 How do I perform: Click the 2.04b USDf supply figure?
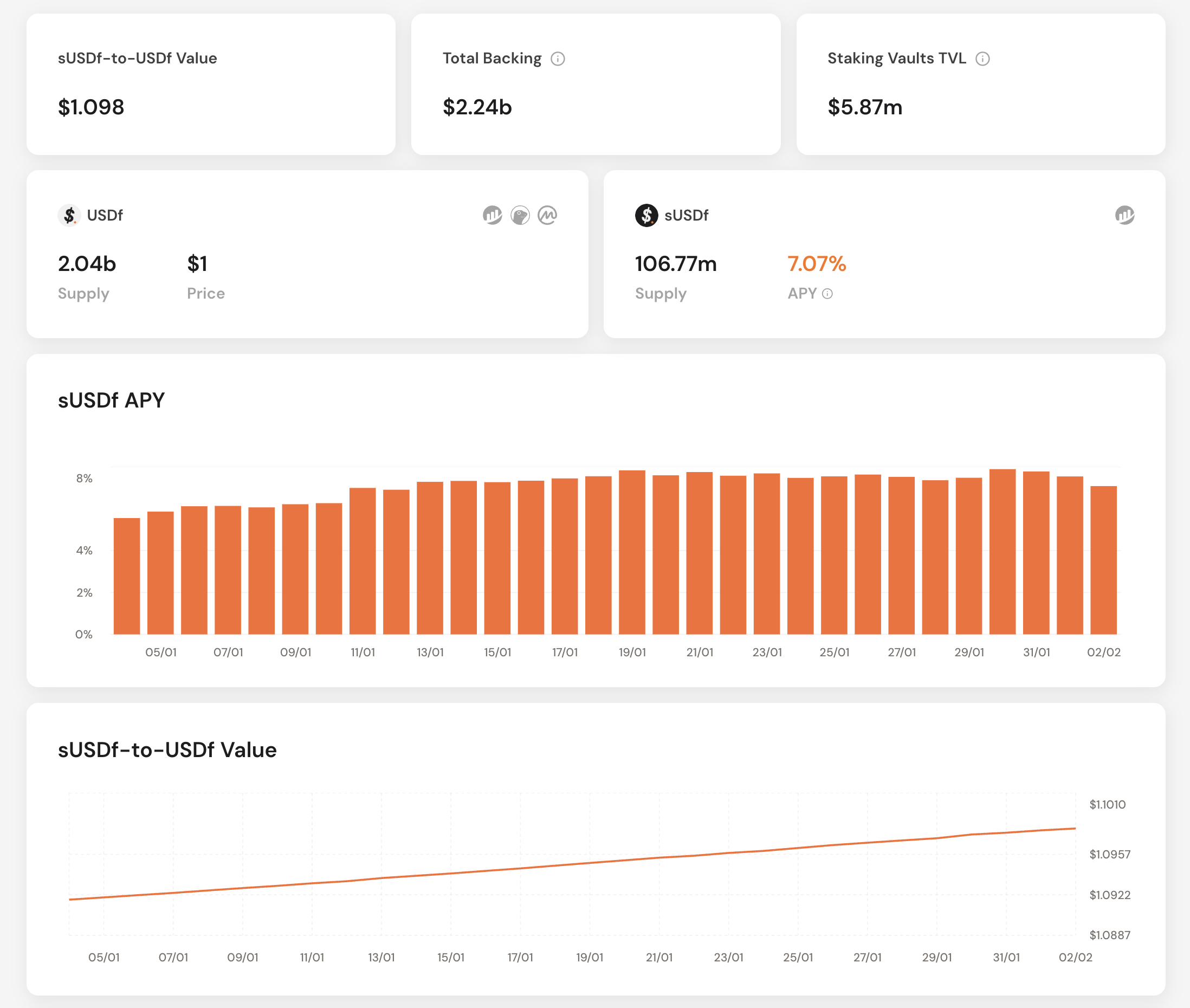[87, 264]
